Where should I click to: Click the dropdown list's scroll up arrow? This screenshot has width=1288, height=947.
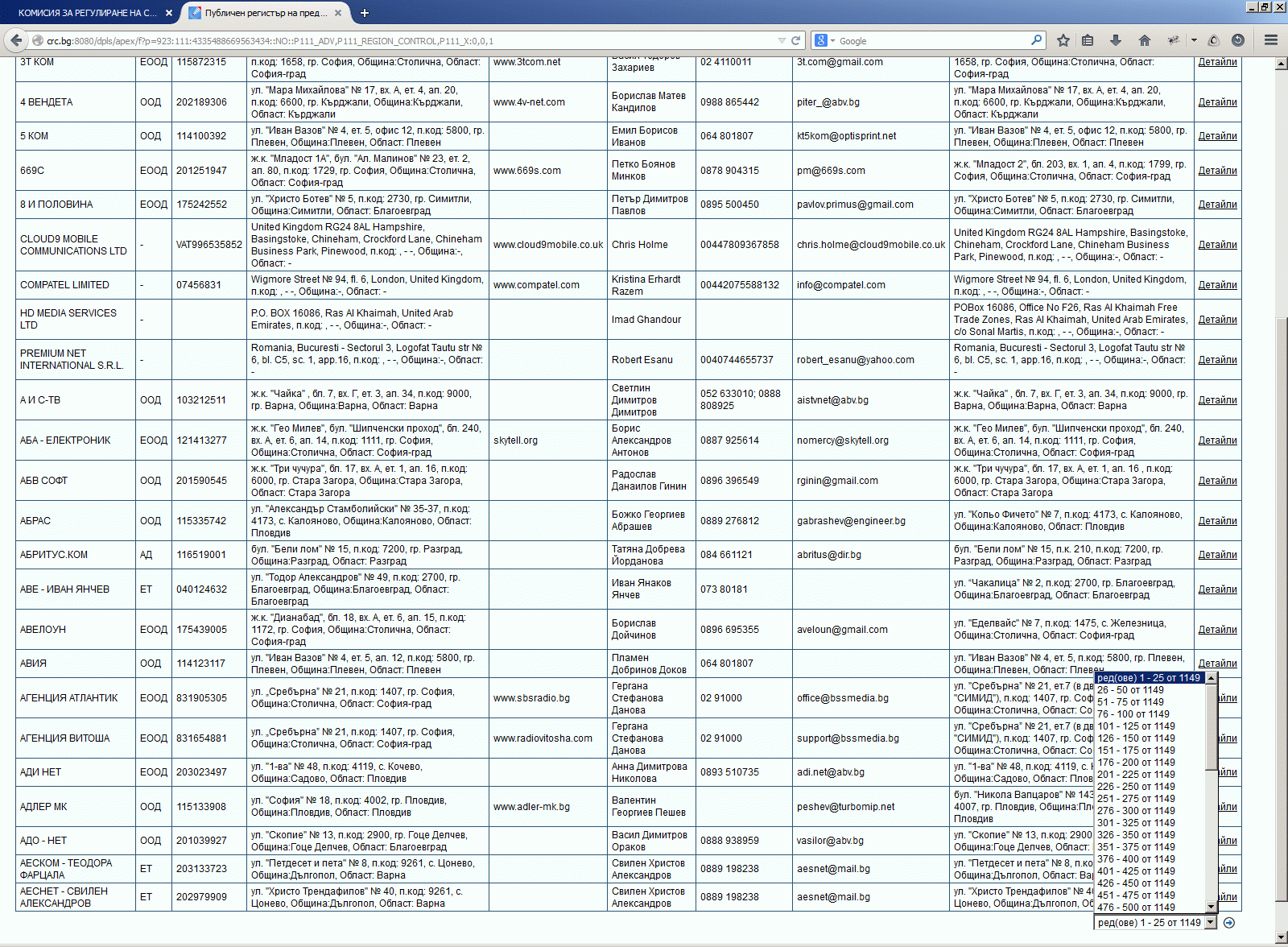coord(1211,678)
